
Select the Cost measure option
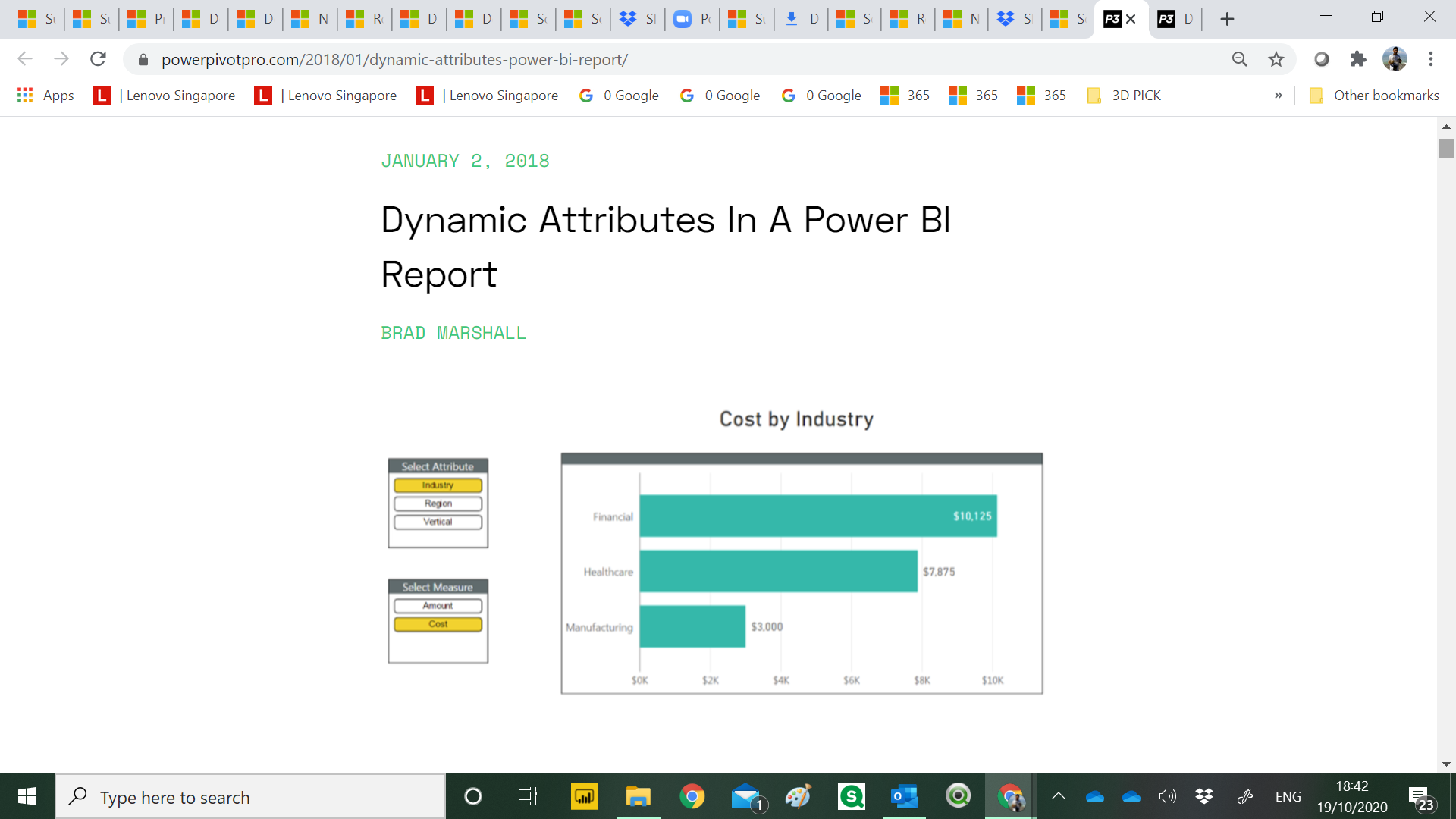tap(438, 624)
